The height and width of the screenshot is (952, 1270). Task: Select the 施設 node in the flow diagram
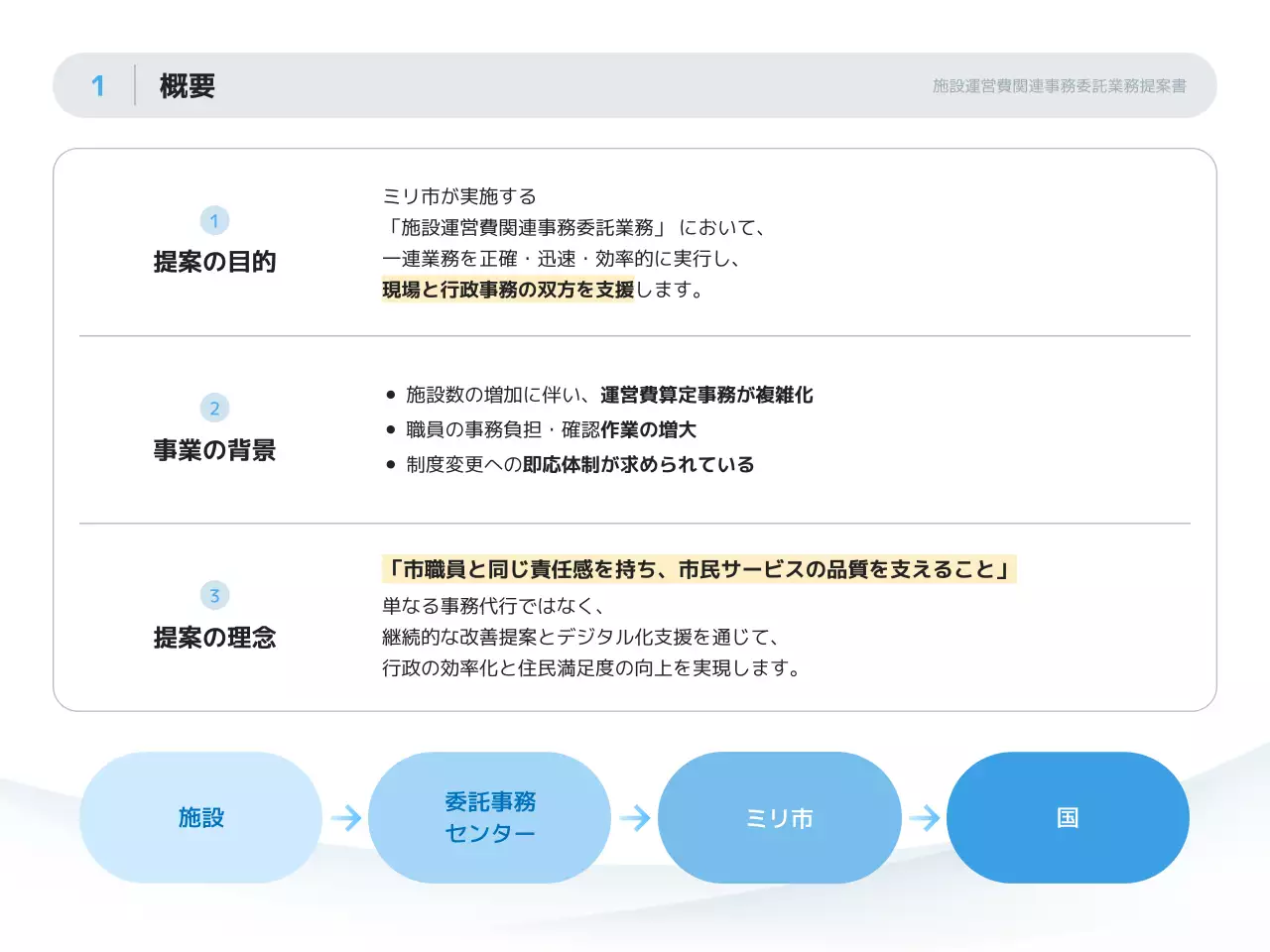pyautogui.click(x=199, y=817)
